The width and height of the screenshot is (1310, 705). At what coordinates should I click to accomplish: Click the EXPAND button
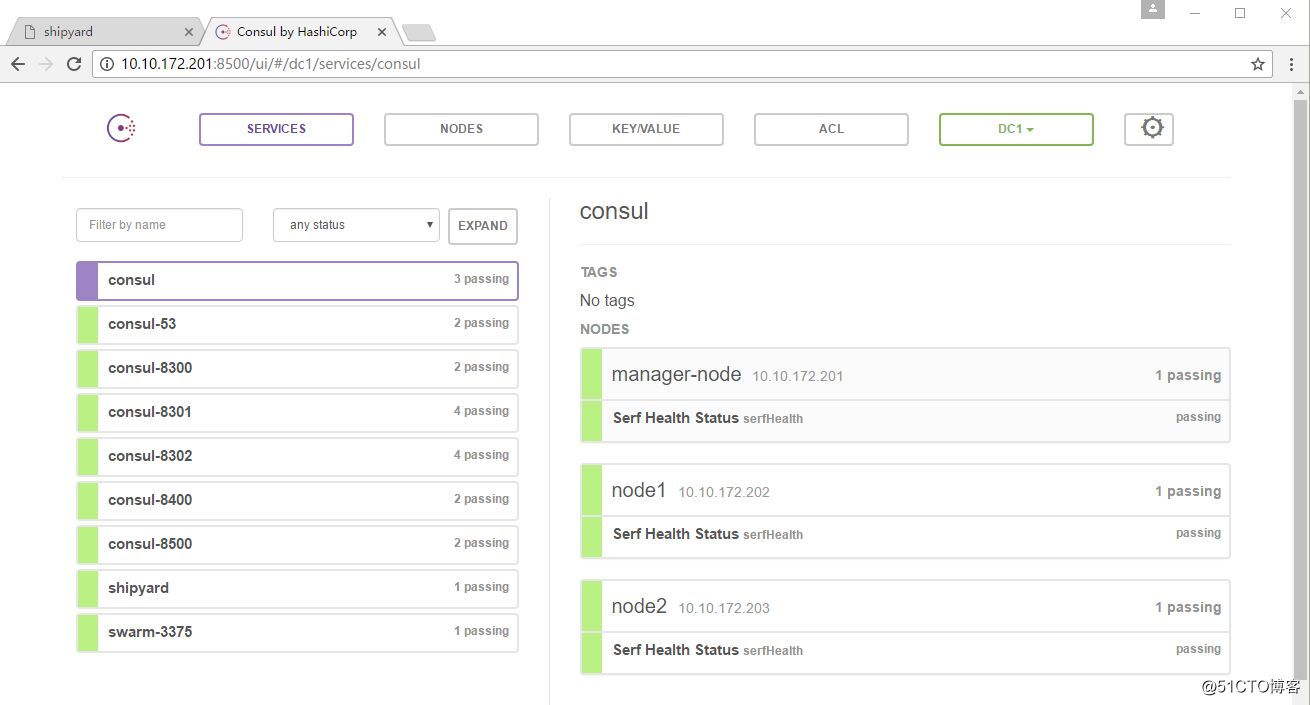[x=483, y=226]
